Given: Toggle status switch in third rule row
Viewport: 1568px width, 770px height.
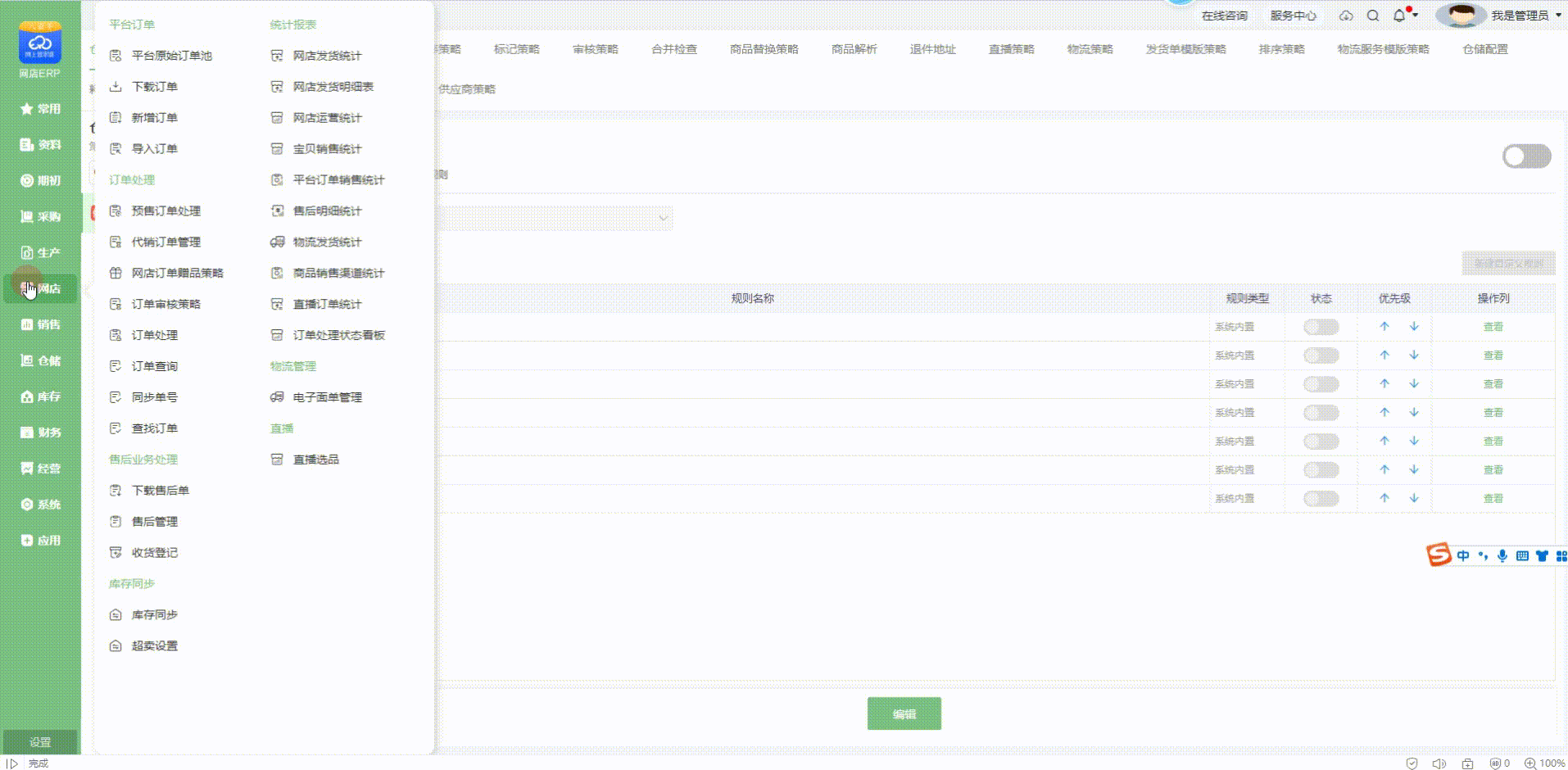Looking at the screenshot, I should [1321, 384].
